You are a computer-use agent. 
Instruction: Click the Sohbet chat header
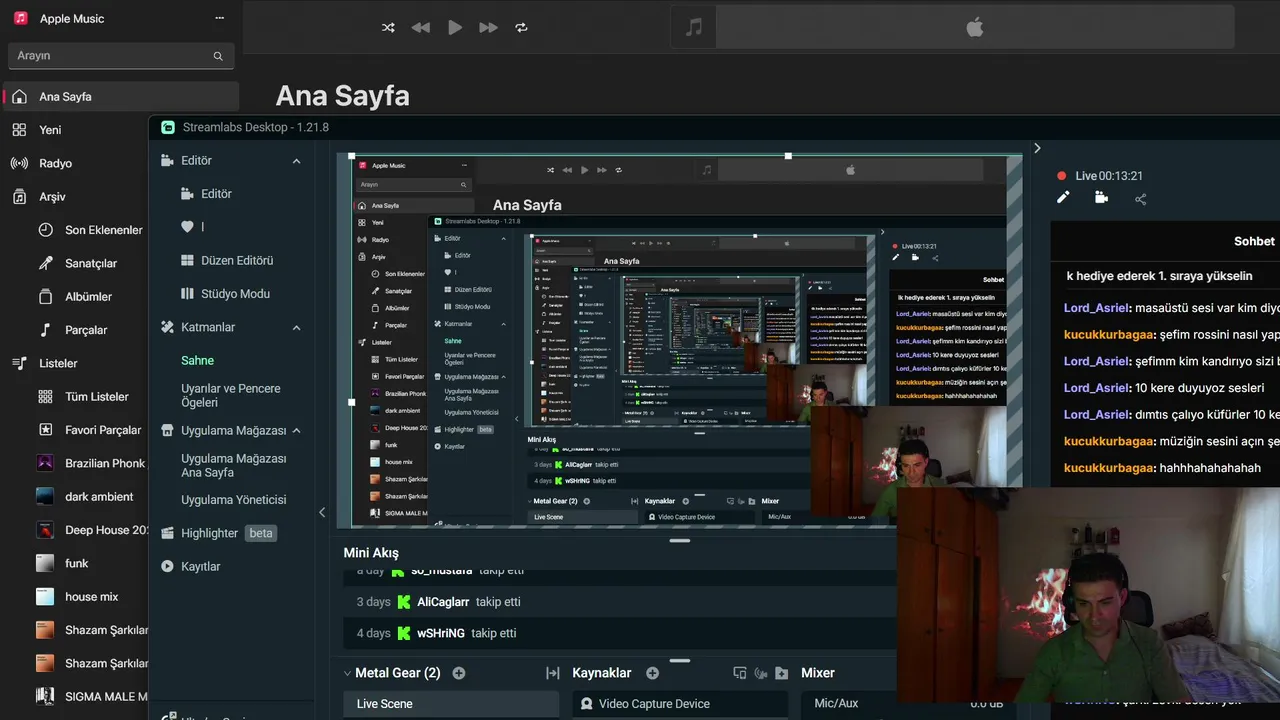click(x=1254, y=241)
